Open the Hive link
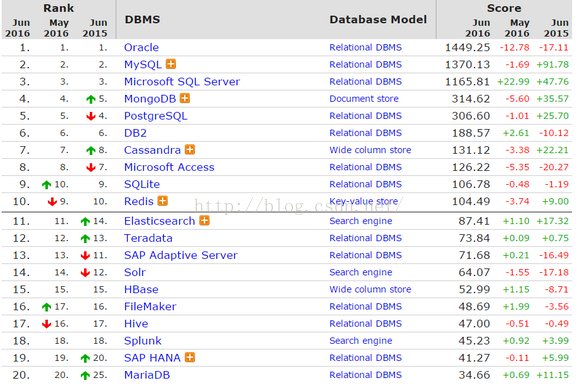The height and width of the screenshot is (391, 578). pos(136,324)
